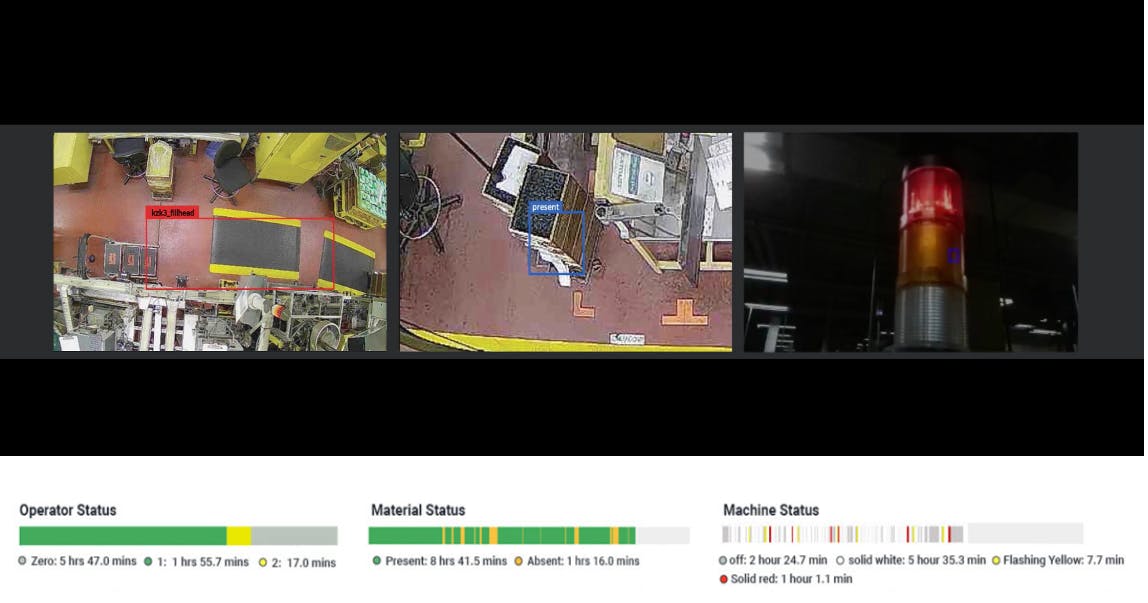This screenshot has height=603, width=1148.
Task: Click the yellow segment in the Operator Status timeline
Action: (x=240, y=535)
